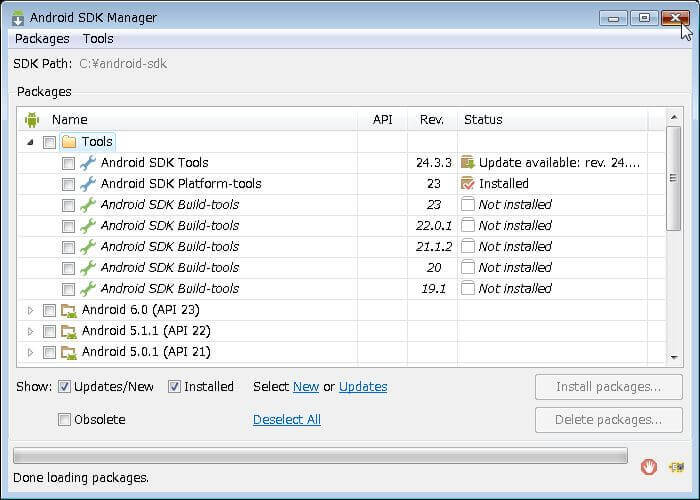Click the Deselect All link
Screen dimensions: 700x500
(x=286, y=420)
